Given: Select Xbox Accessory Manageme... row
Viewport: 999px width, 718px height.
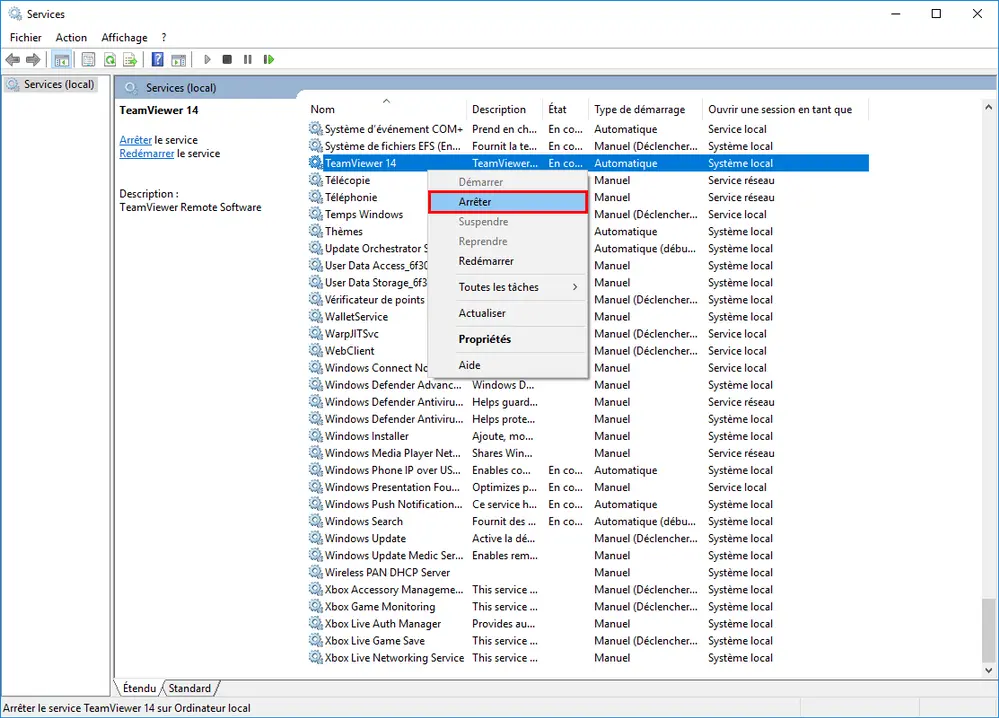Looking at the screenshot, I should tap(588, 589).
